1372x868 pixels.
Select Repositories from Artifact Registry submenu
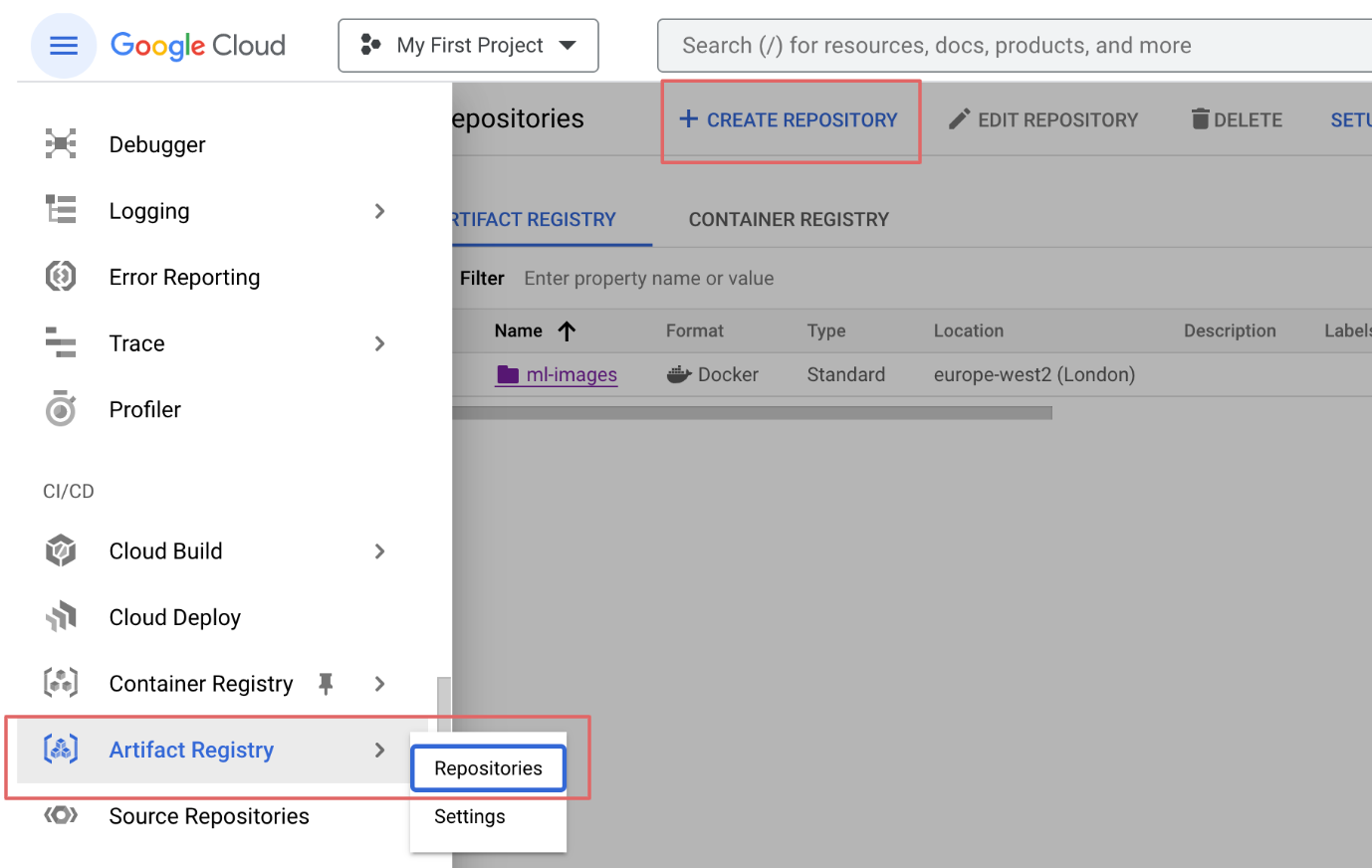(488, 768)
